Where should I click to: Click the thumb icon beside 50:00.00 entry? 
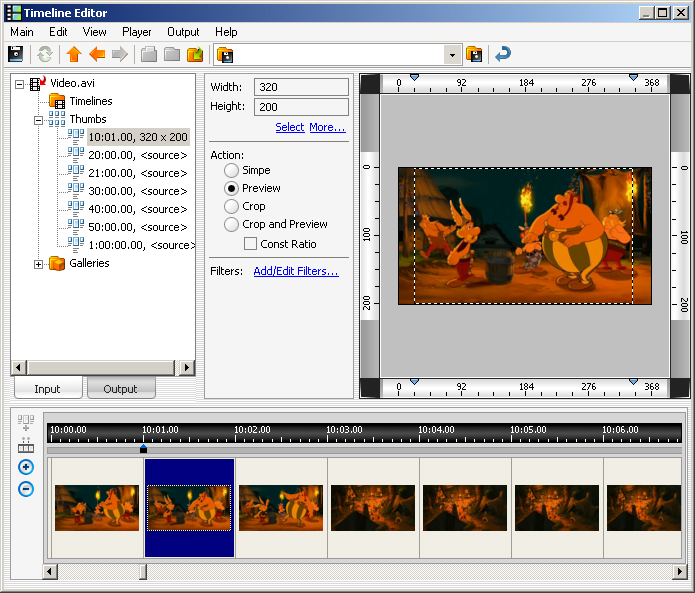pyautogui.click(x=76, y=225)
